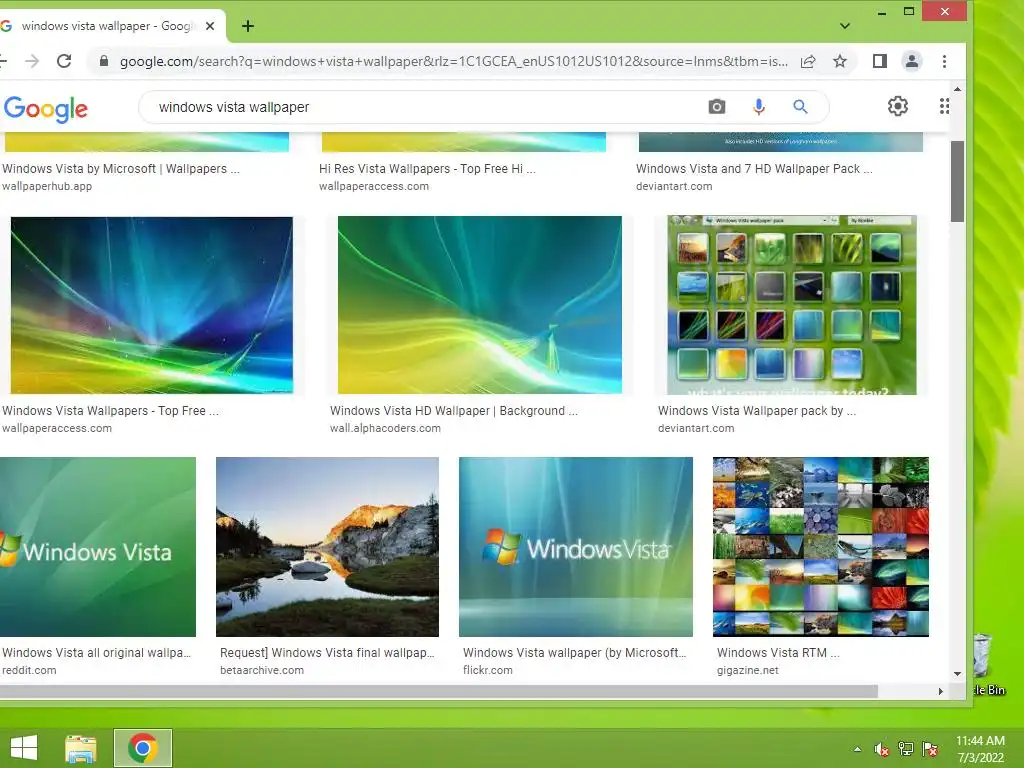Click the vertical scrollbar down arrow

[x=957, y=674]
